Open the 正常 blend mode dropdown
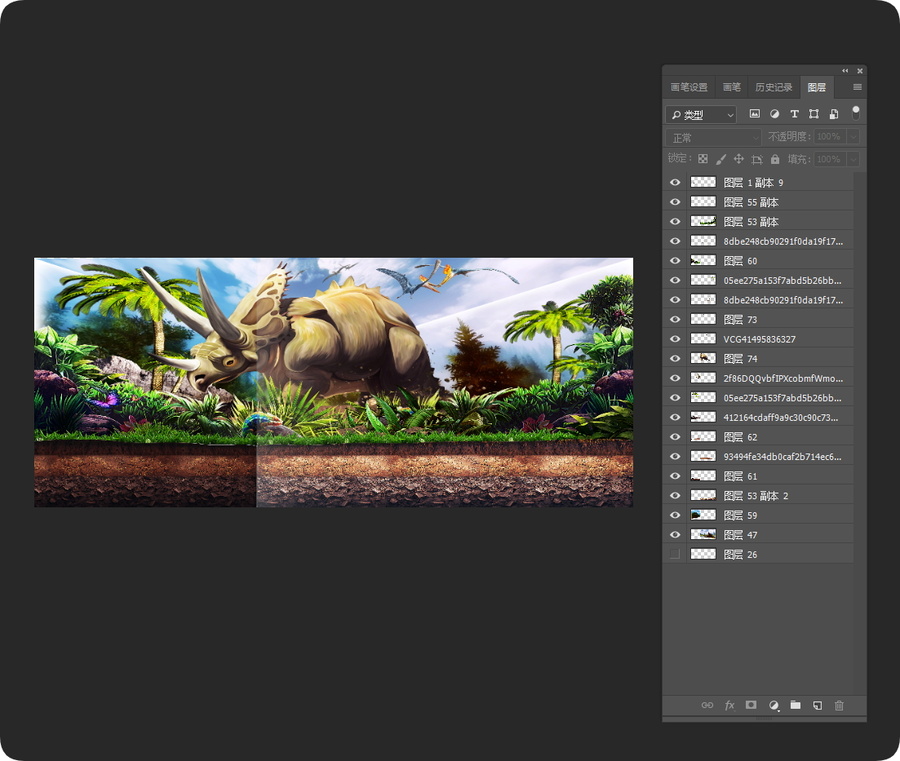Viewport: 900px width, 761px height. 713,138
